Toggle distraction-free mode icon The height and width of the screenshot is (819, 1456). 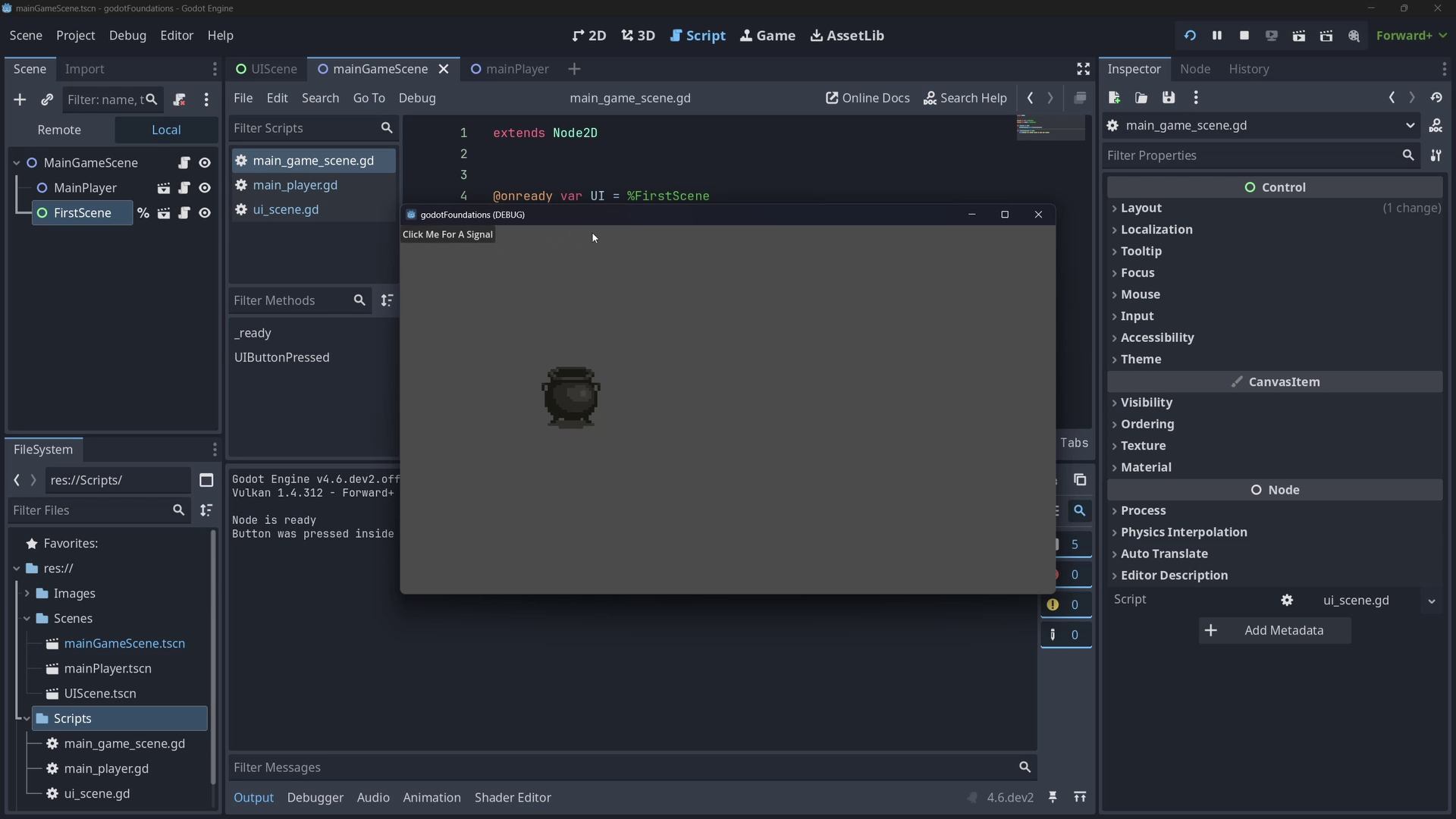1083,69
